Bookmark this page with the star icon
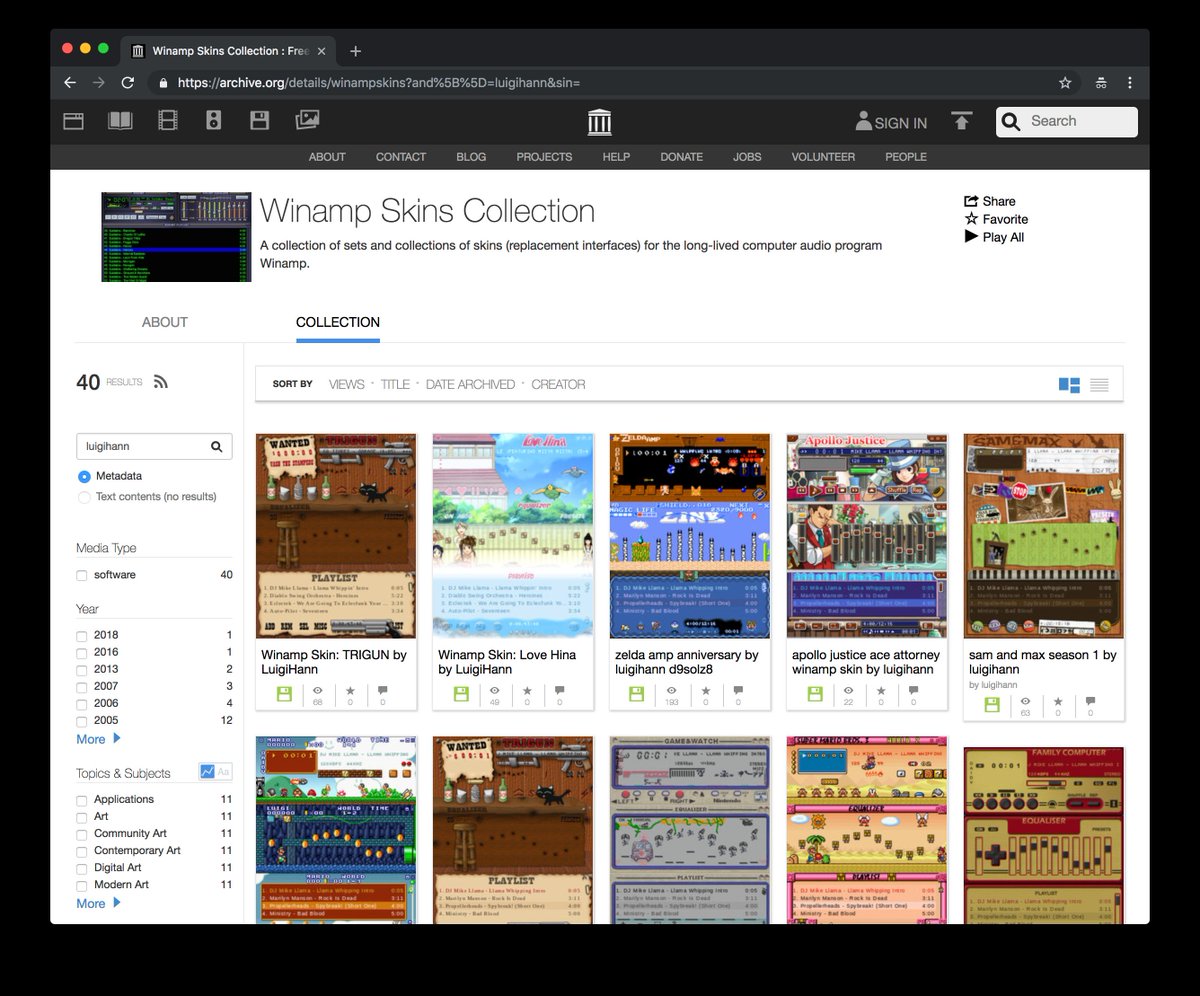Screen dimensions: 1200x996 click(x=1065, y=83)
